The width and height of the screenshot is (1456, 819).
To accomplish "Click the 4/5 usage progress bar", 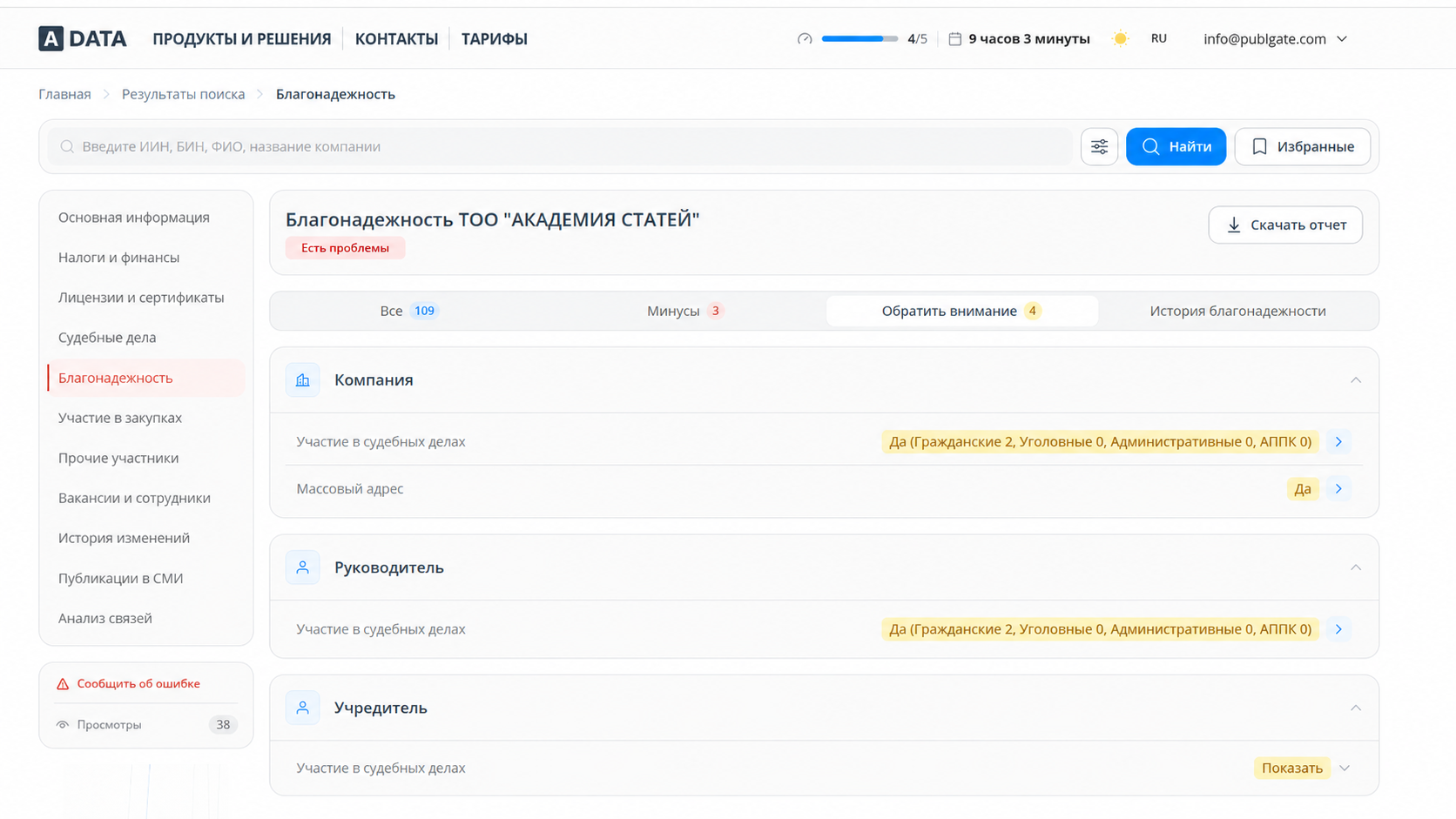I will 859,38.
